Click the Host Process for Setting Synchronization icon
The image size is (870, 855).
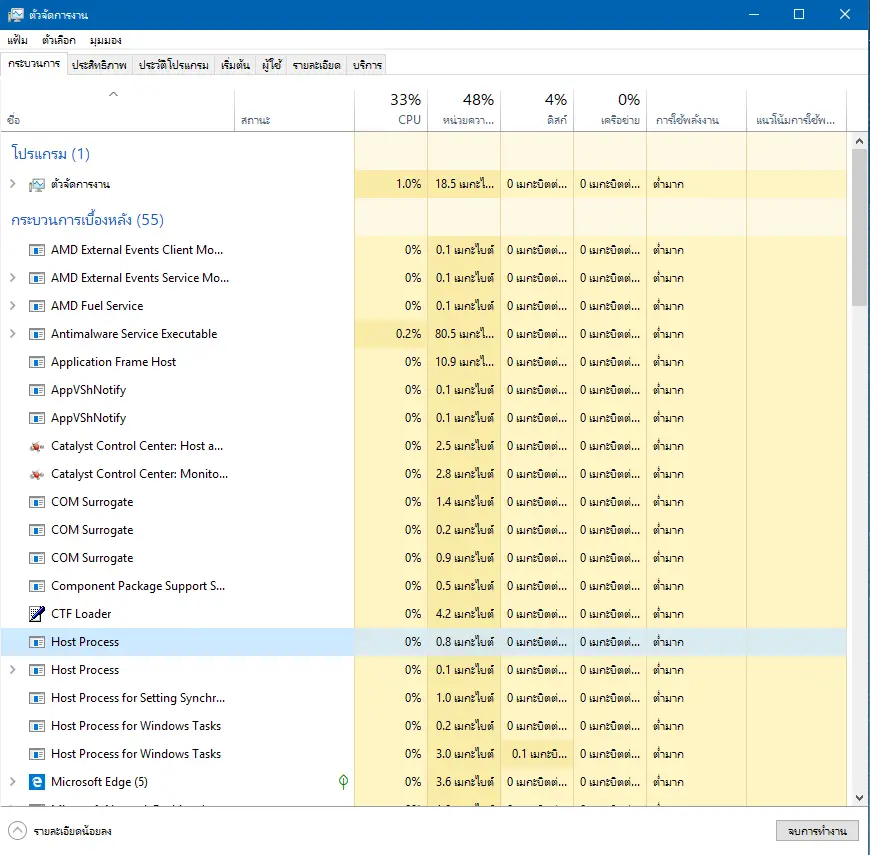[x=37, y=698]
